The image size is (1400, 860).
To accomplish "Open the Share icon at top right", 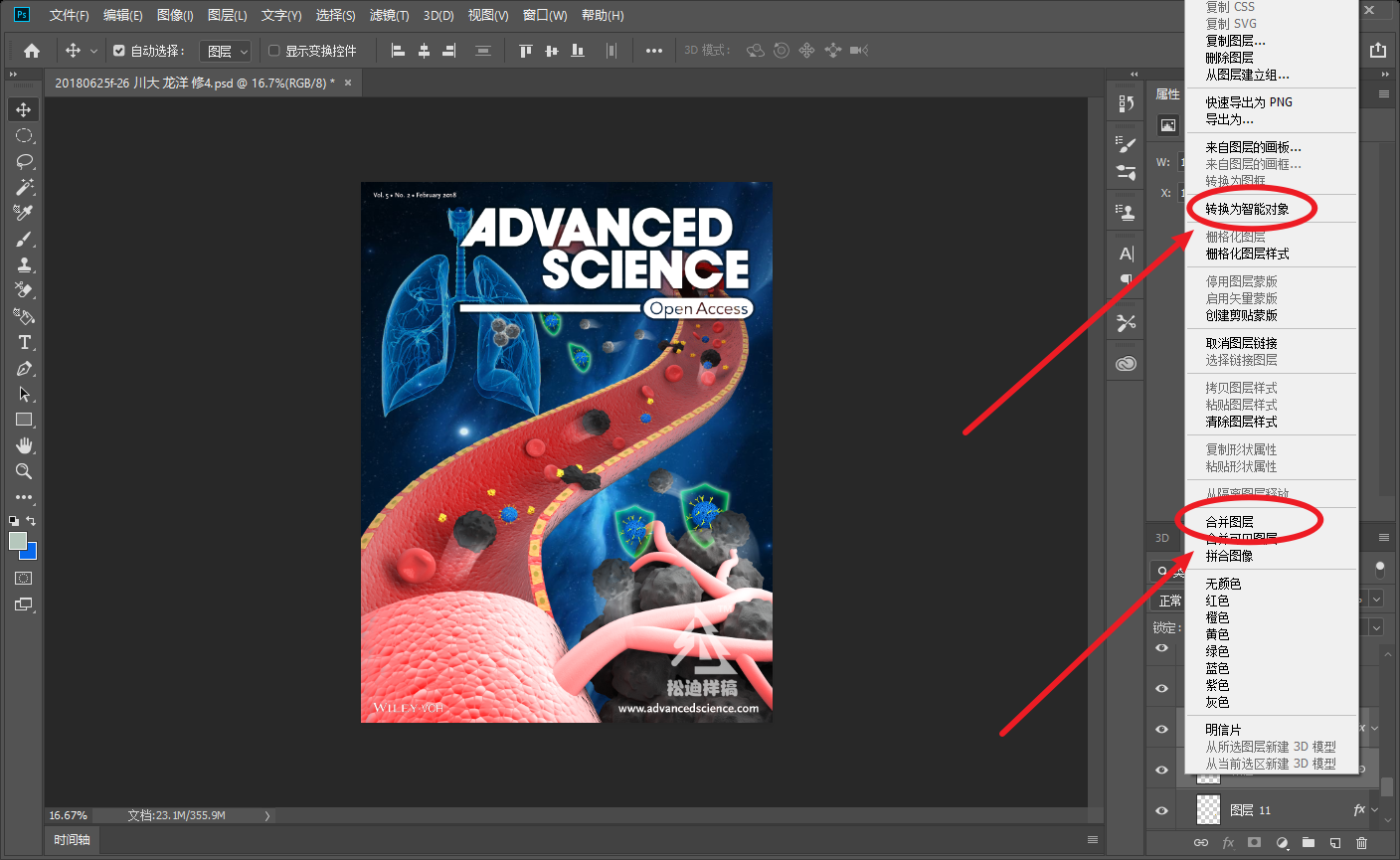I will (x=1377, y=50).
